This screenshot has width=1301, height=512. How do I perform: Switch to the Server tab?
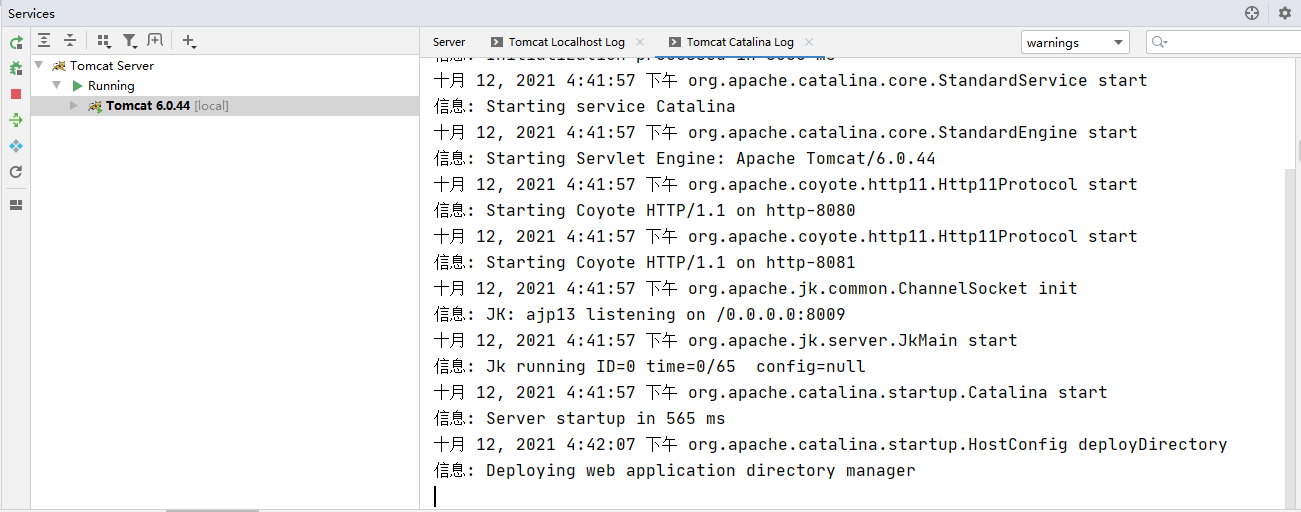point(449,42)
